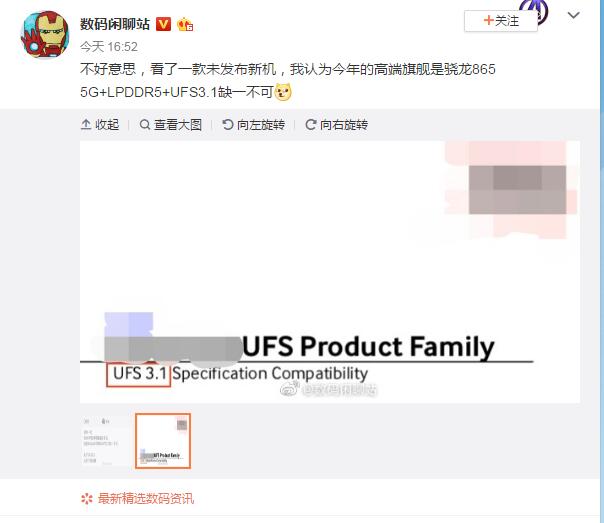Click the doge emoji in post

[283, 92]
